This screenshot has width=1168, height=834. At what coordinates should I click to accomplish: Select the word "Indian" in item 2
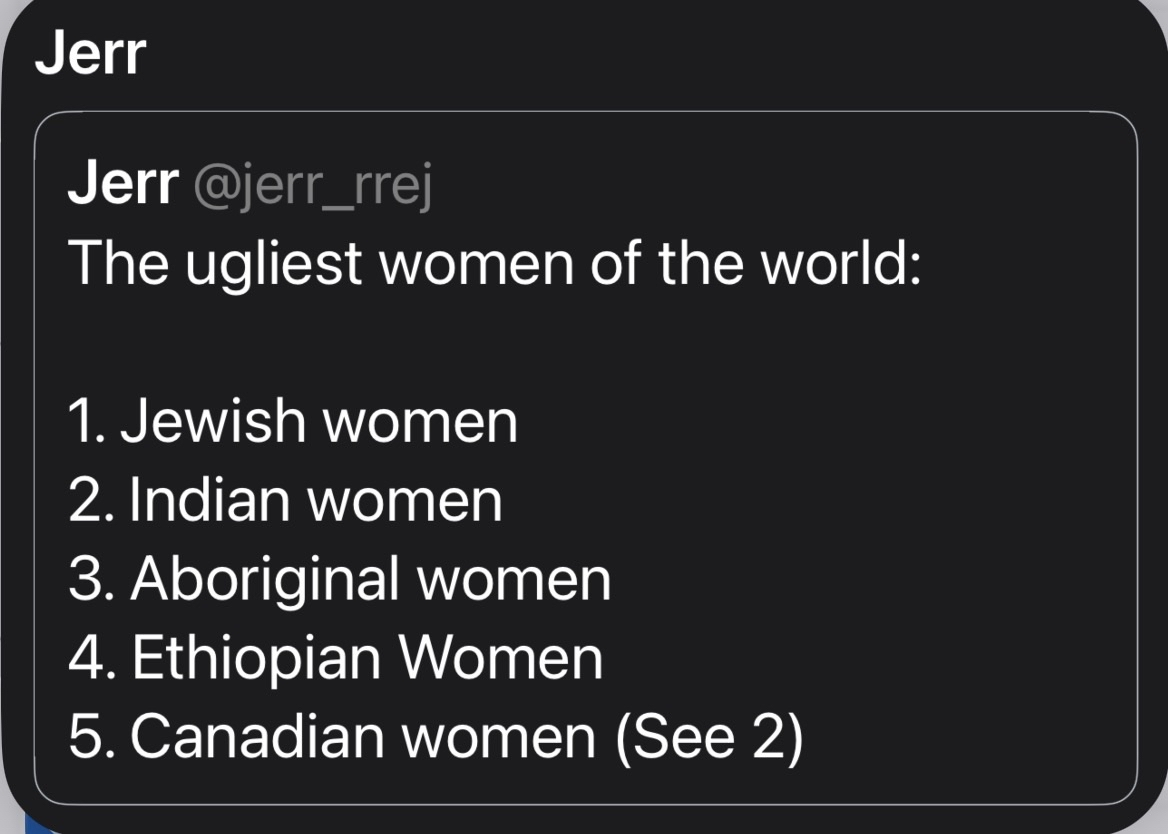point(211,500)
